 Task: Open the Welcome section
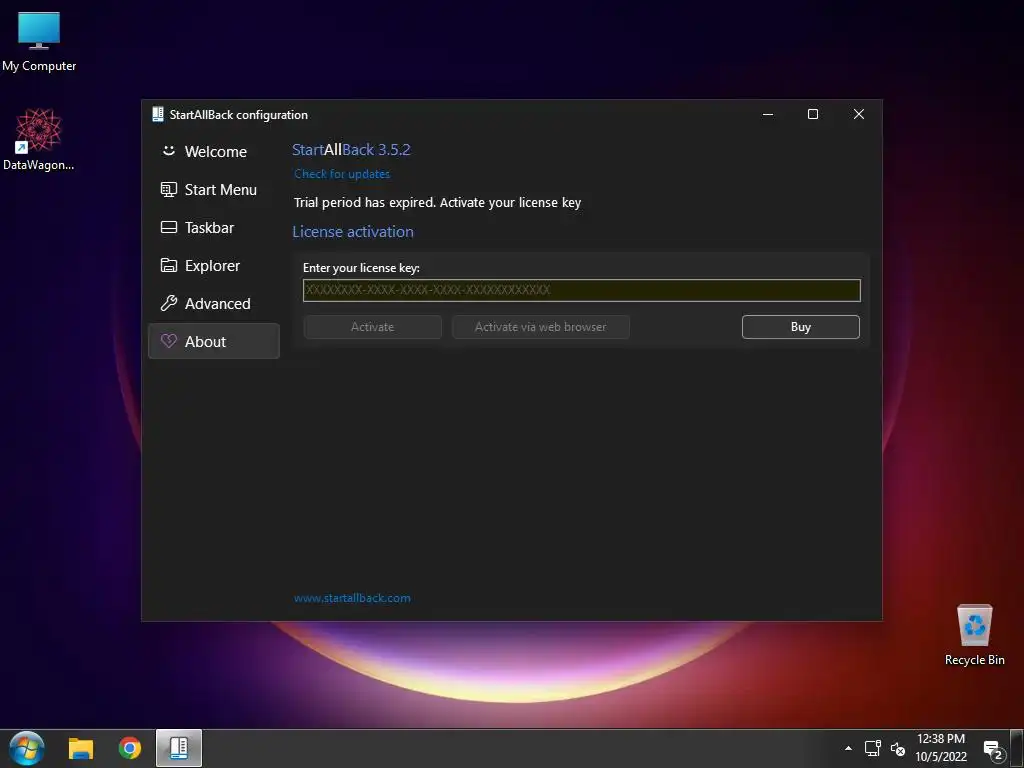point(214,152)
